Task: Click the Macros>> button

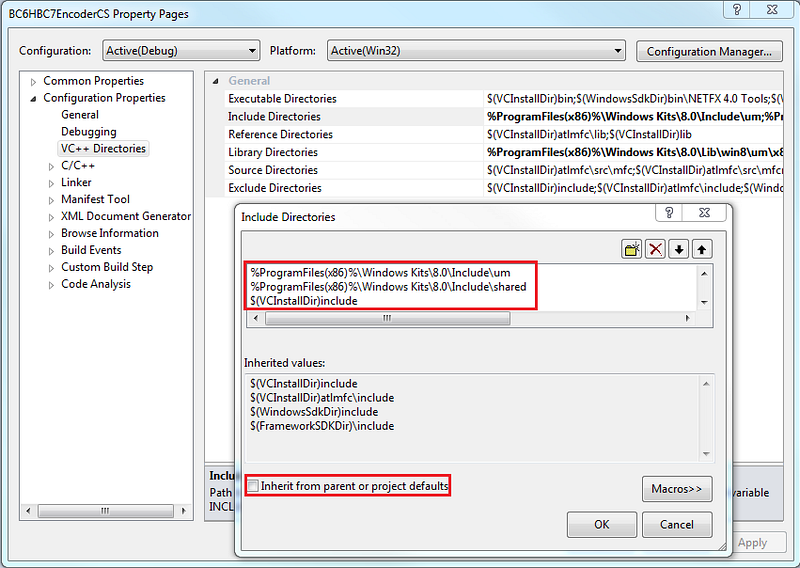Action: click(677, 489)
